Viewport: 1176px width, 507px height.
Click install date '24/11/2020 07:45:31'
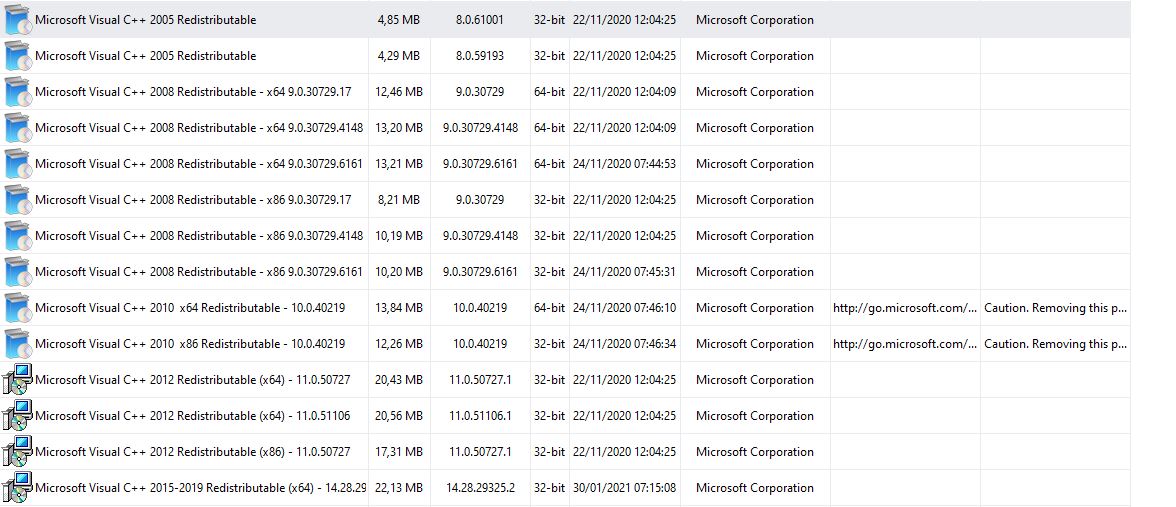(624, 272)
